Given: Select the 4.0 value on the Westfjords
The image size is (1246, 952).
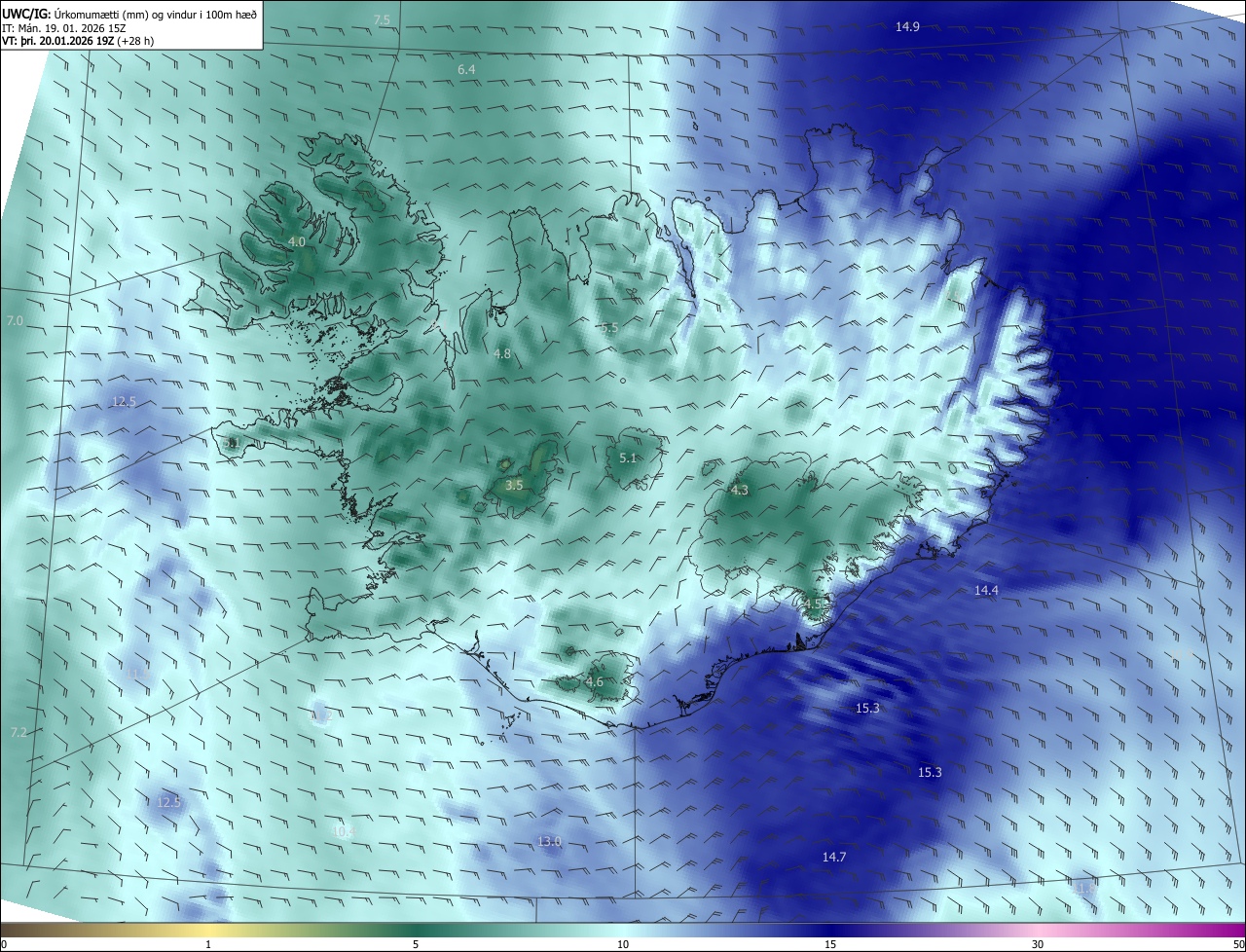Looking at the screenshot, I should pos(297,241).
